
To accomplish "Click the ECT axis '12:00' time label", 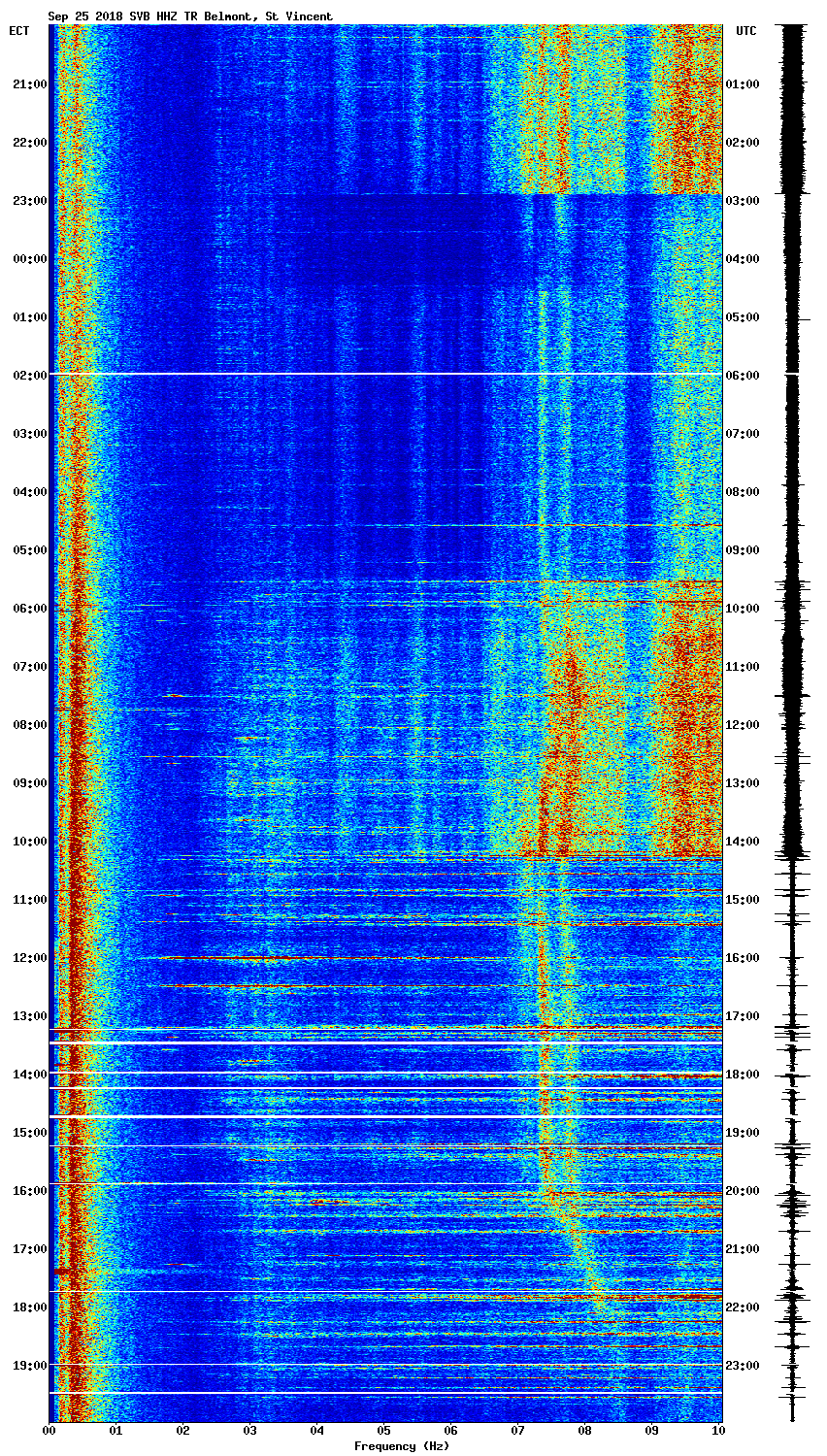I will (x=29, y=958).
